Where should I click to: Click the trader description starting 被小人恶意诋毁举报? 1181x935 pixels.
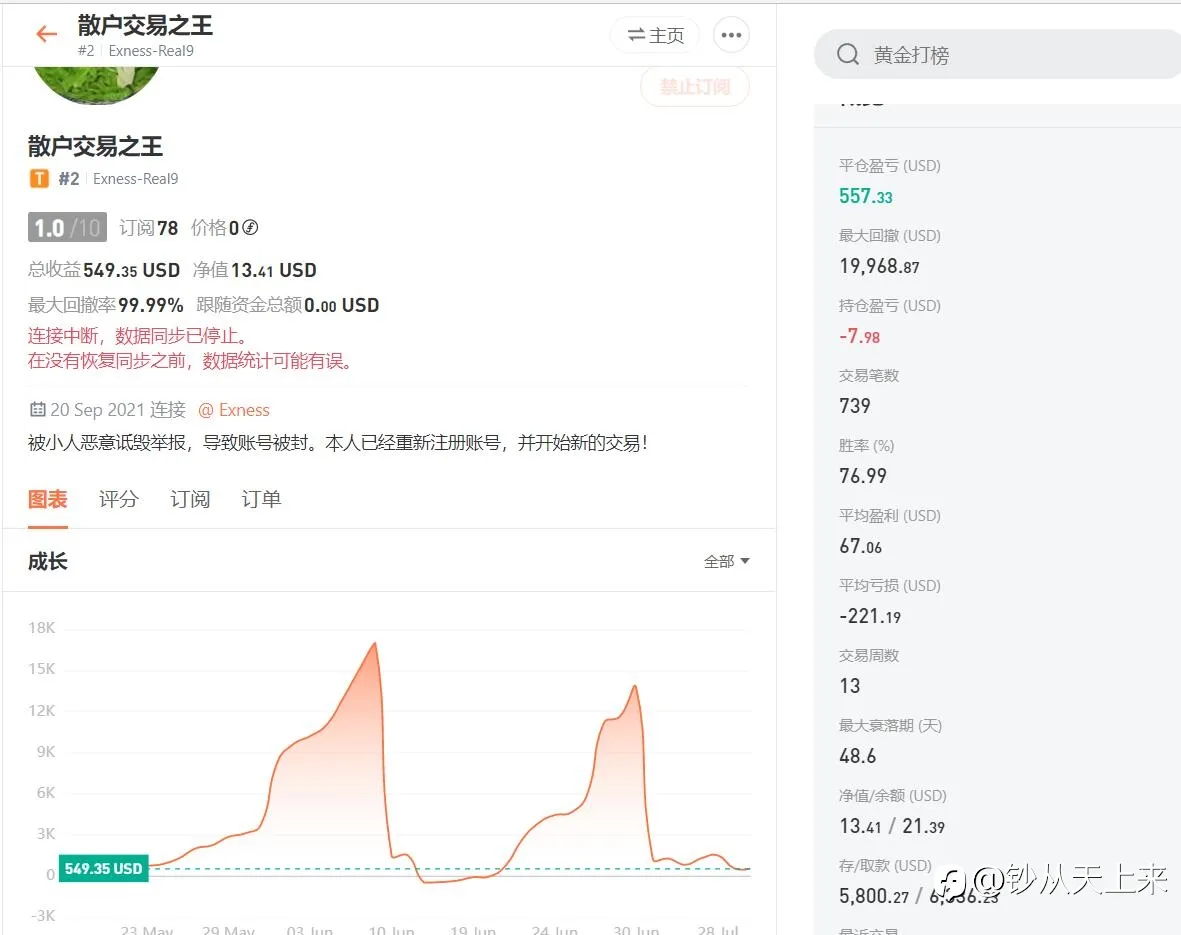(x=337, y=443)
